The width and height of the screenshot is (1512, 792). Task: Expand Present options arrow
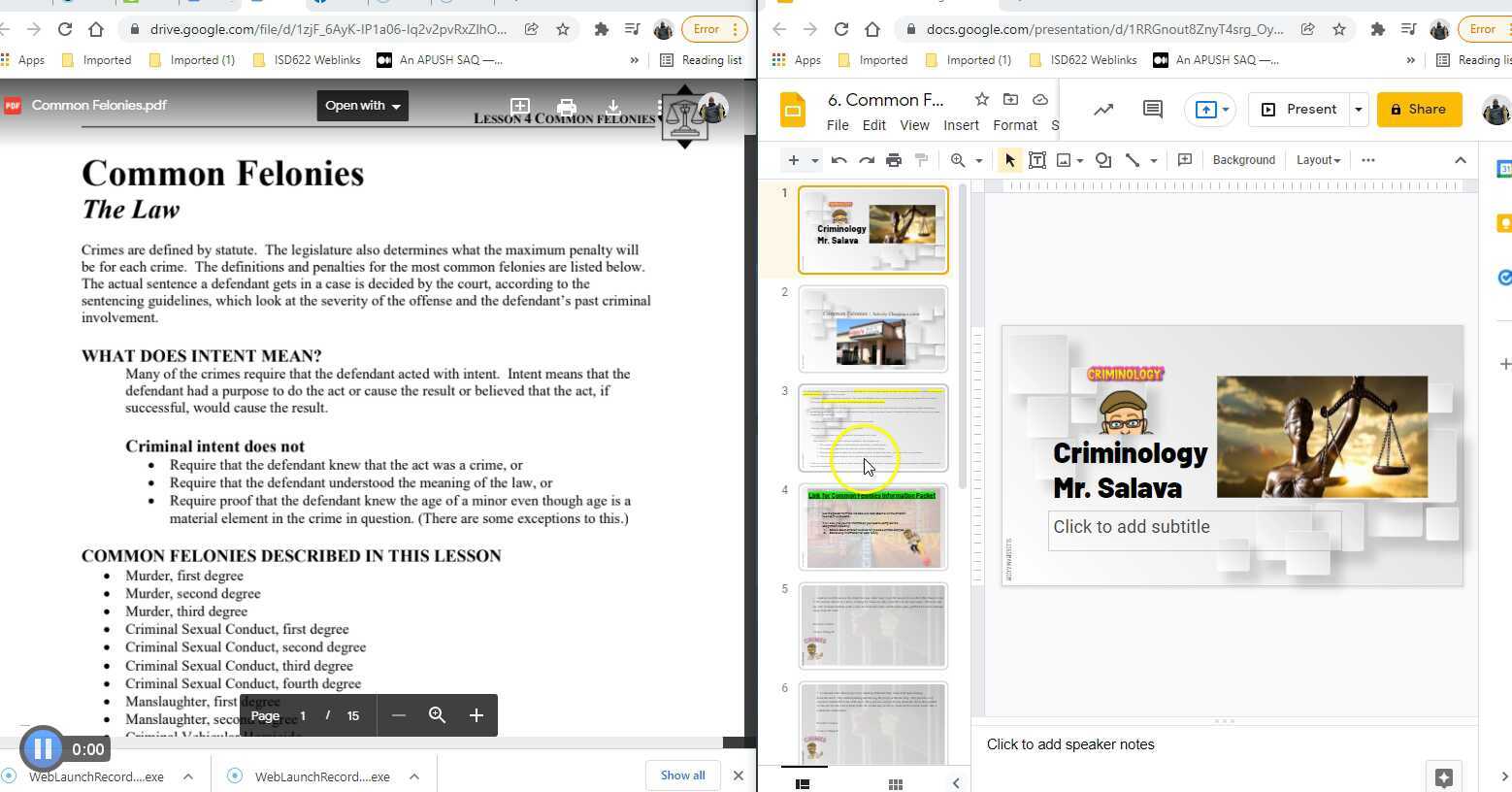tap(1358, 110)
